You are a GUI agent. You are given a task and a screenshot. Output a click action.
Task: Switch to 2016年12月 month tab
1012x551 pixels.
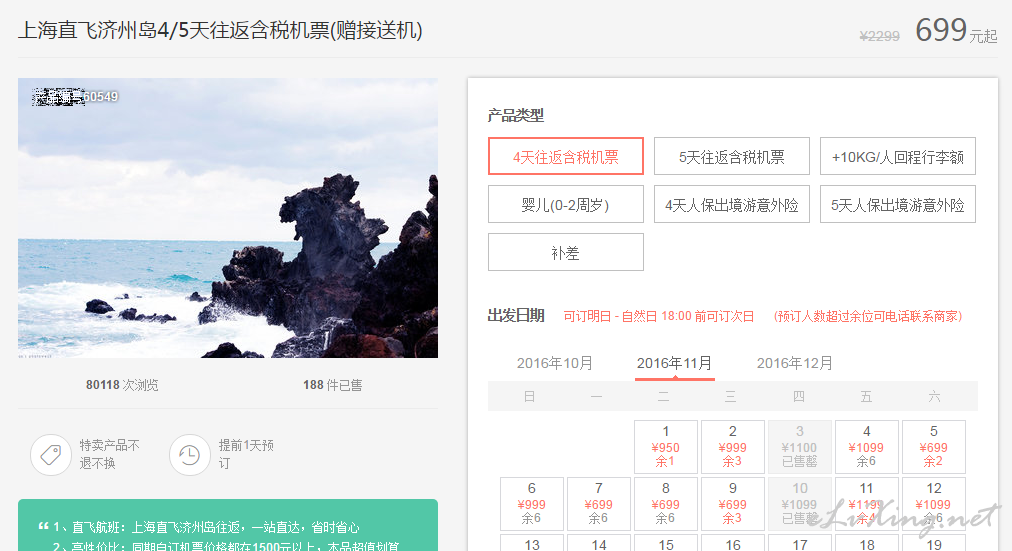click(x=794, y=363)
